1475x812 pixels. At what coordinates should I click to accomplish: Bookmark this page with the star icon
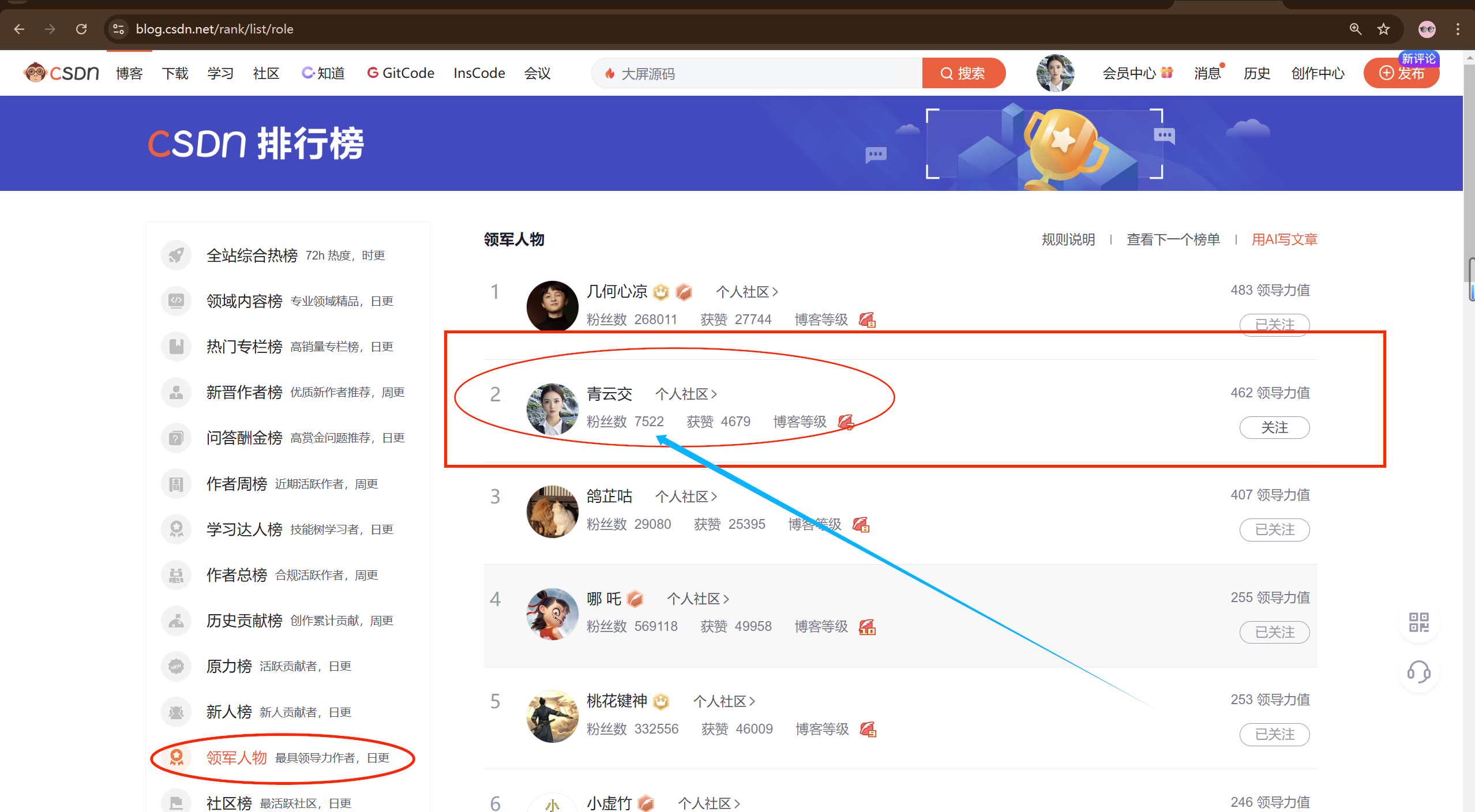[x=1383, y=29]
